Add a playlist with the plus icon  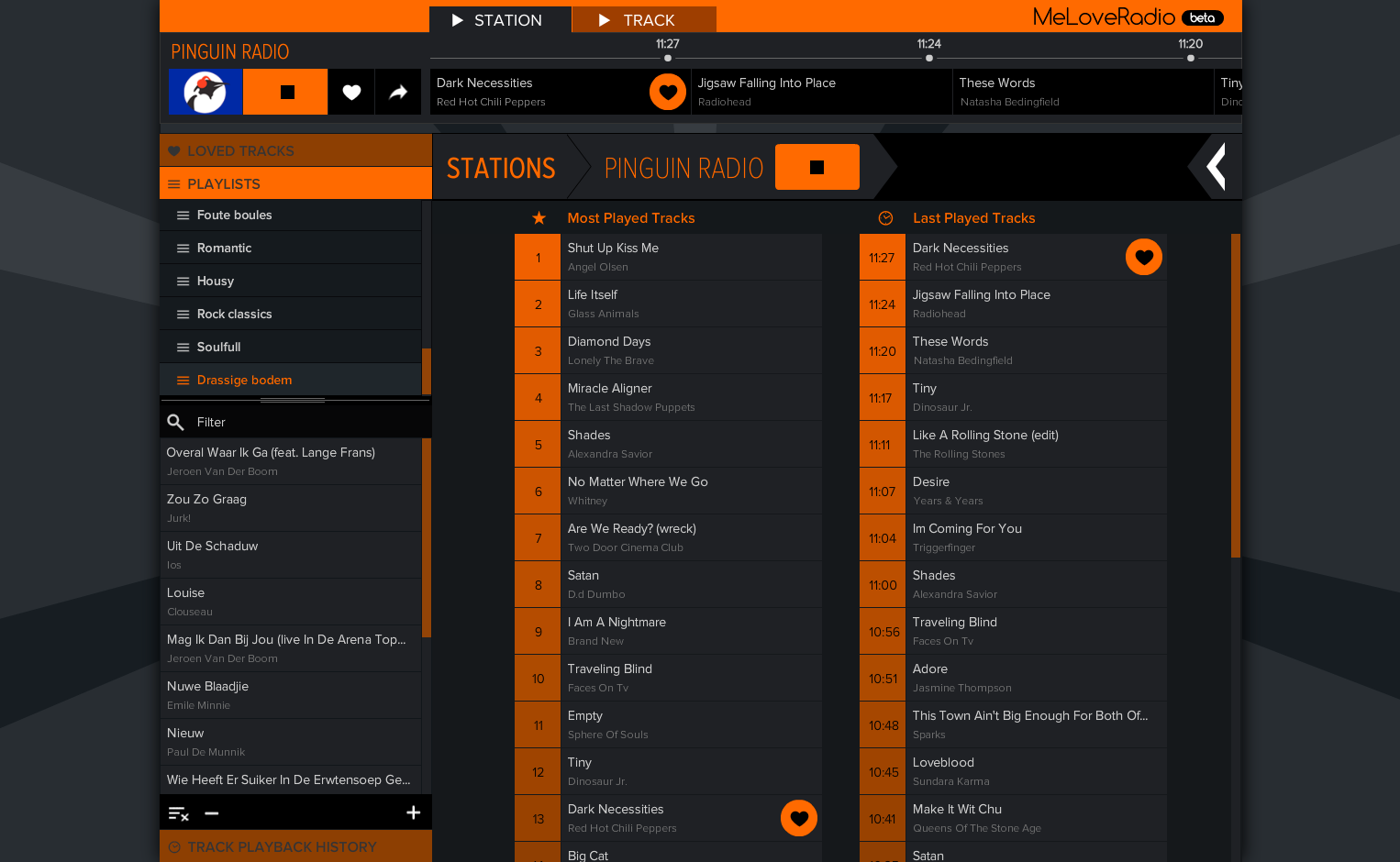[414, 812]
